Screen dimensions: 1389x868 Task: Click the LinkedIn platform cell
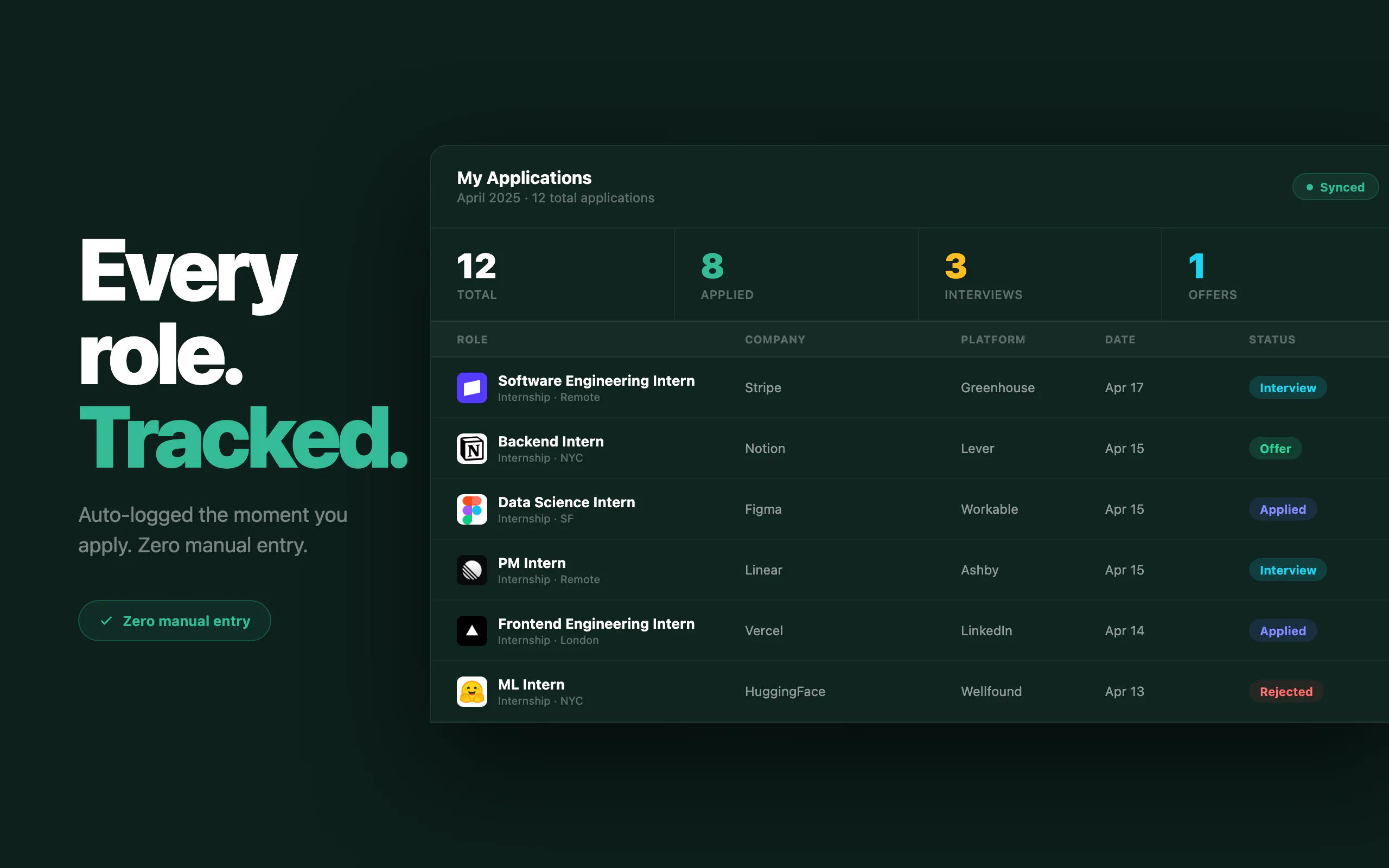pos(986,631)
